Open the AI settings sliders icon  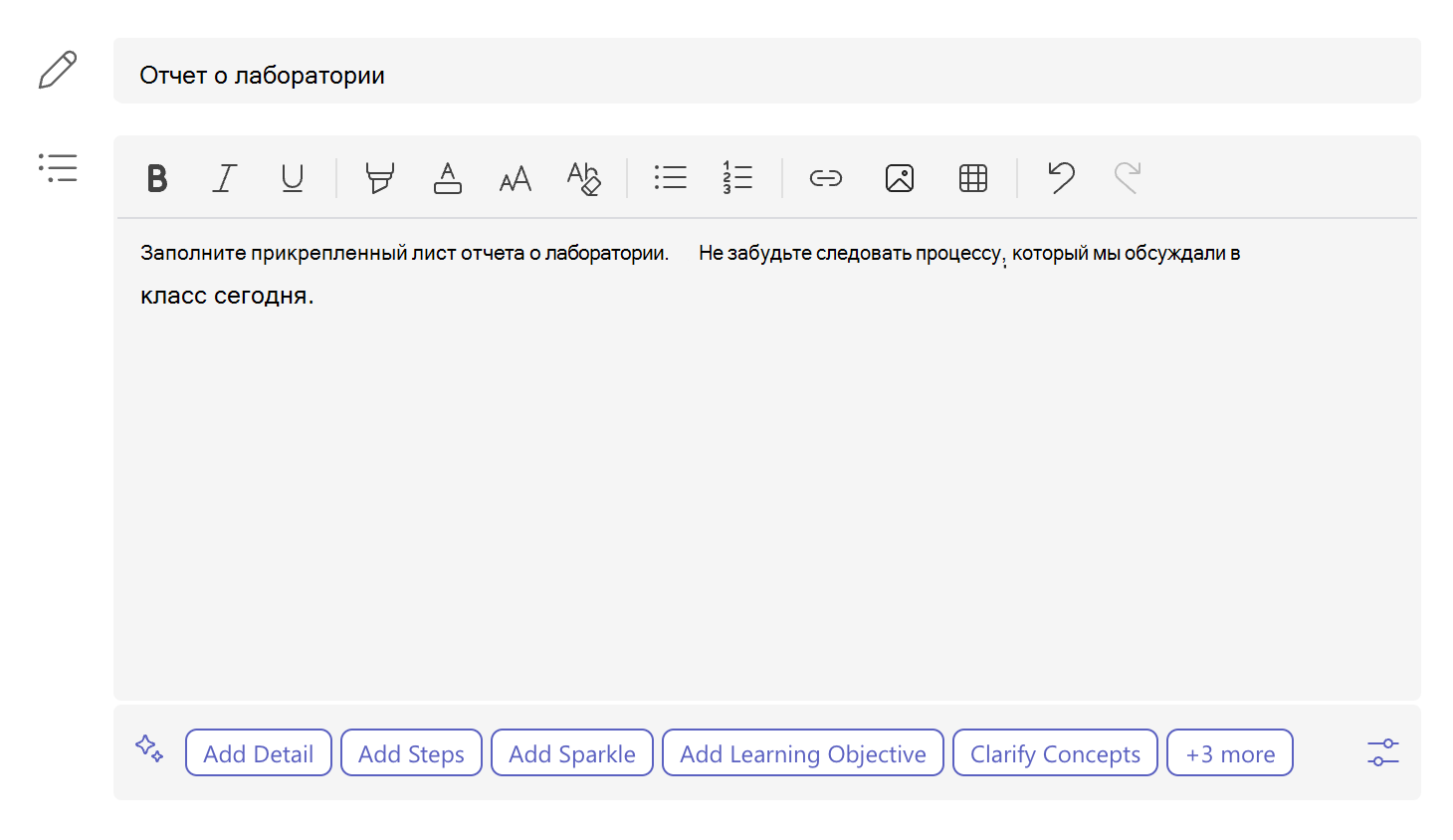click(1383, 752)
